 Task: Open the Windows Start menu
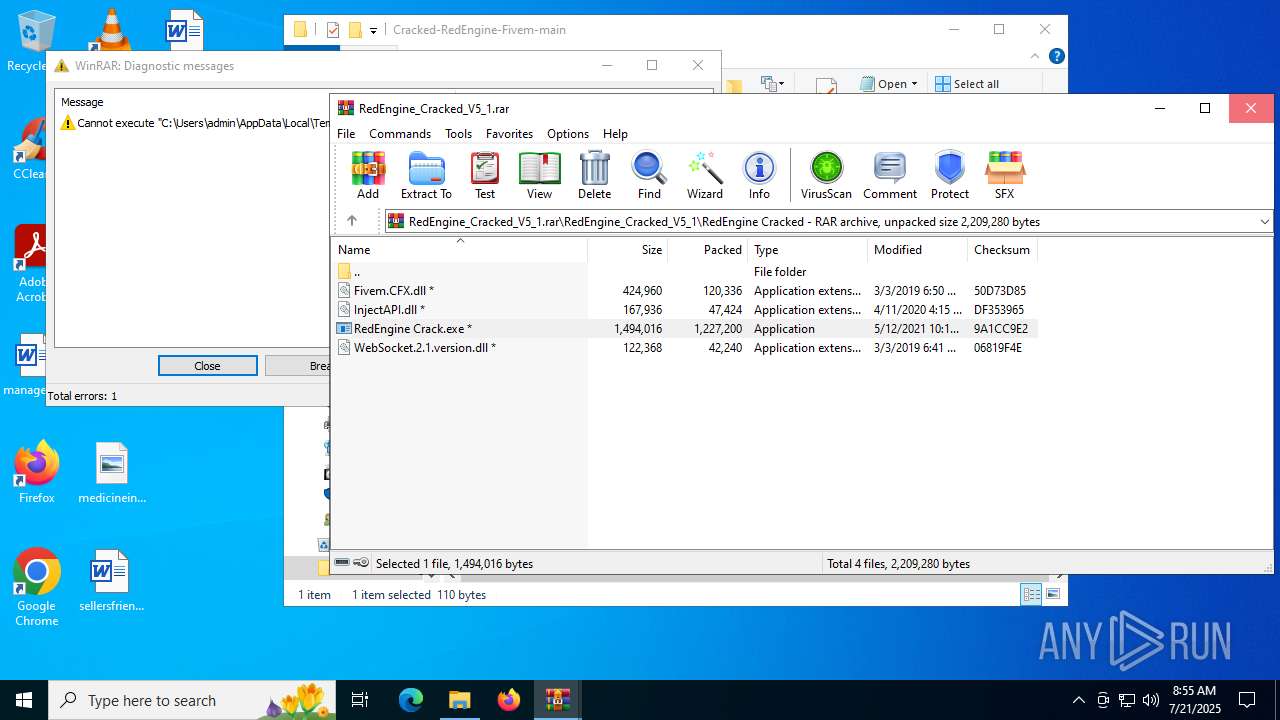(x=24, y=700)
